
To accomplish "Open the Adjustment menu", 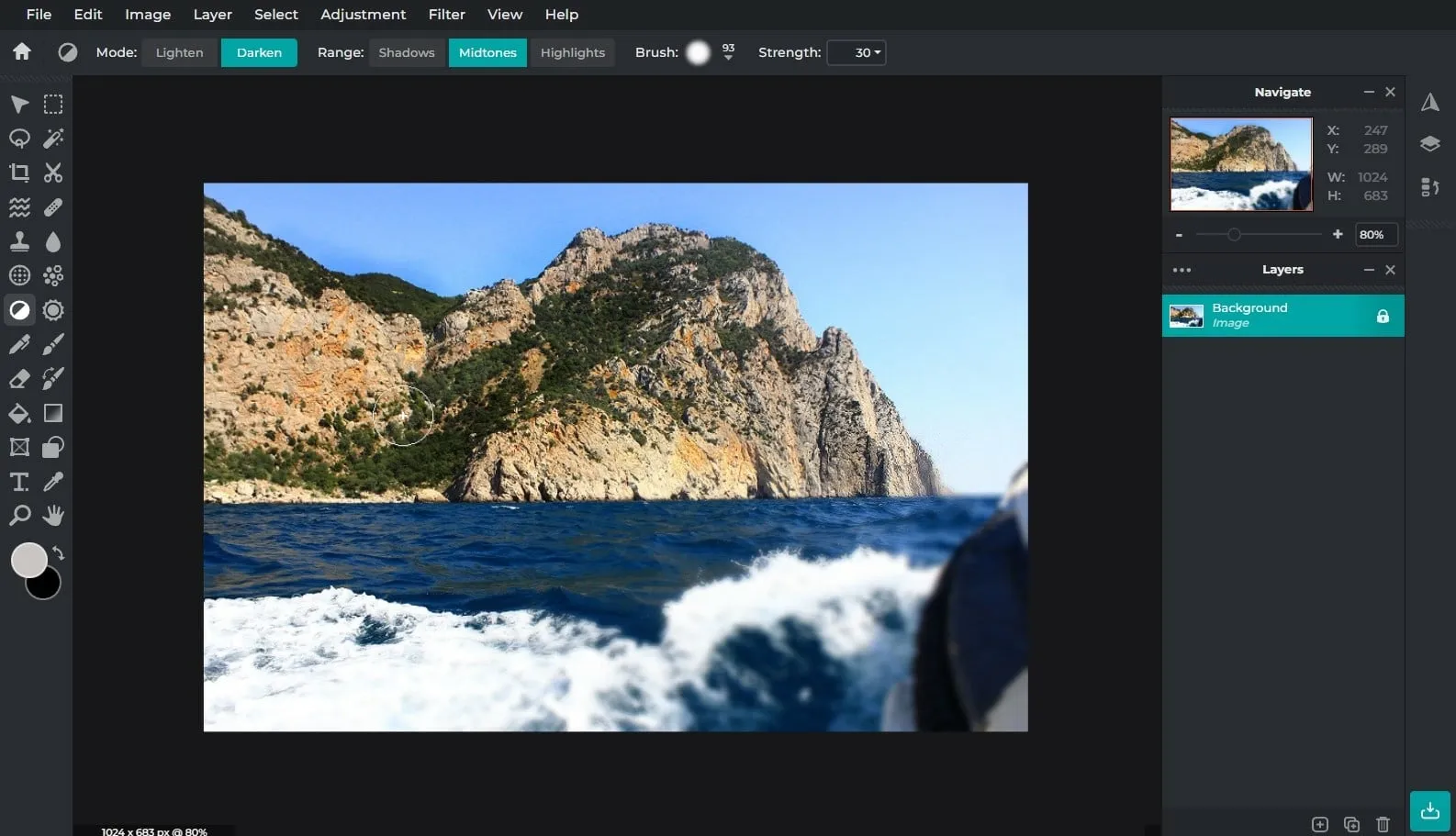I will point(363,15).
